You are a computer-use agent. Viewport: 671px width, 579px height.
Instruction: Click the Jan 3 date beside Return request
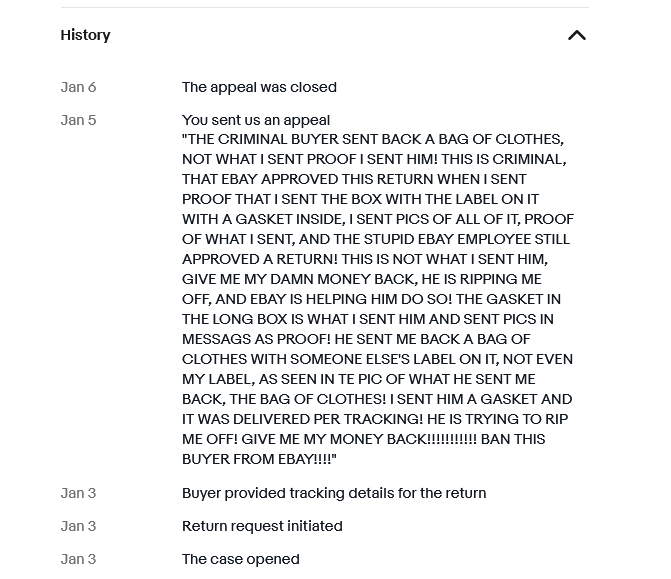coord(78,526)
